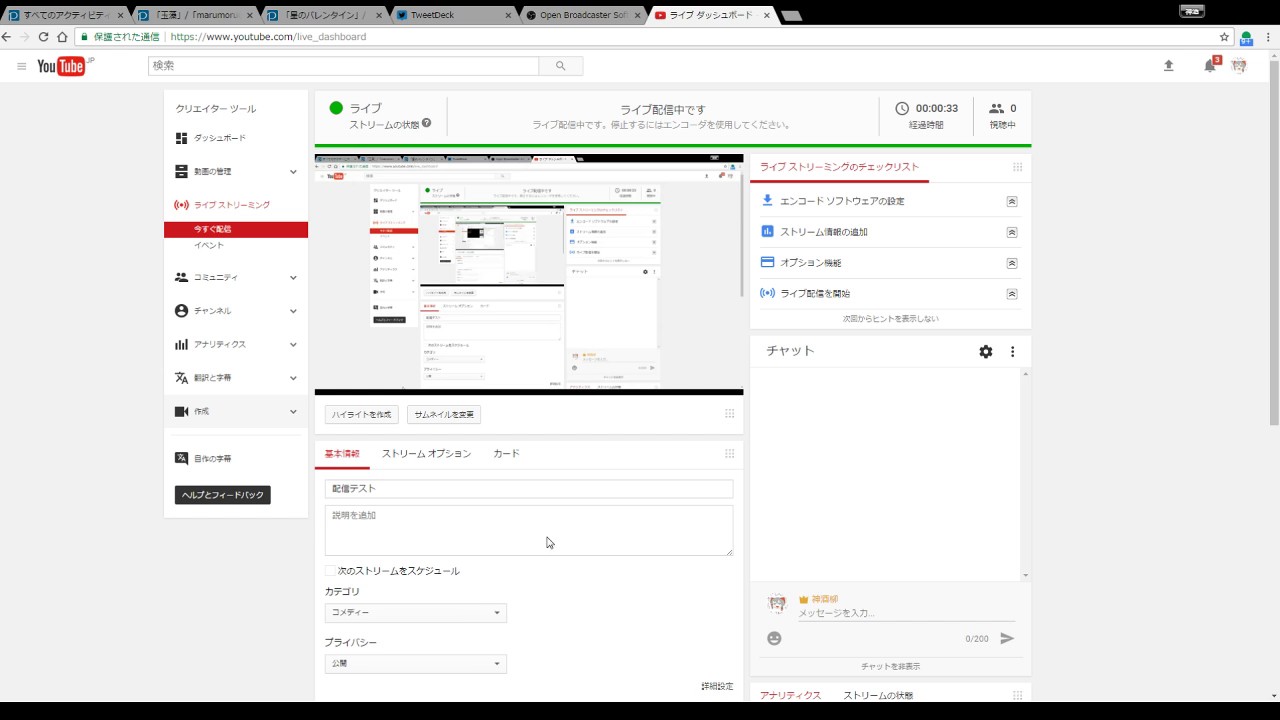
Task: Expand アナリティクス sidebar section
Action: click(293, 345)
